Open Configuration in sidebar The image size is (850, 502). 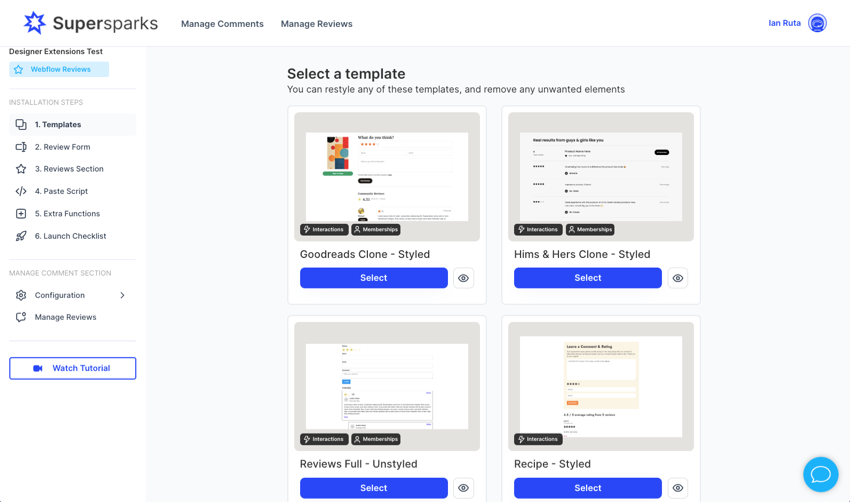point(73,295)
